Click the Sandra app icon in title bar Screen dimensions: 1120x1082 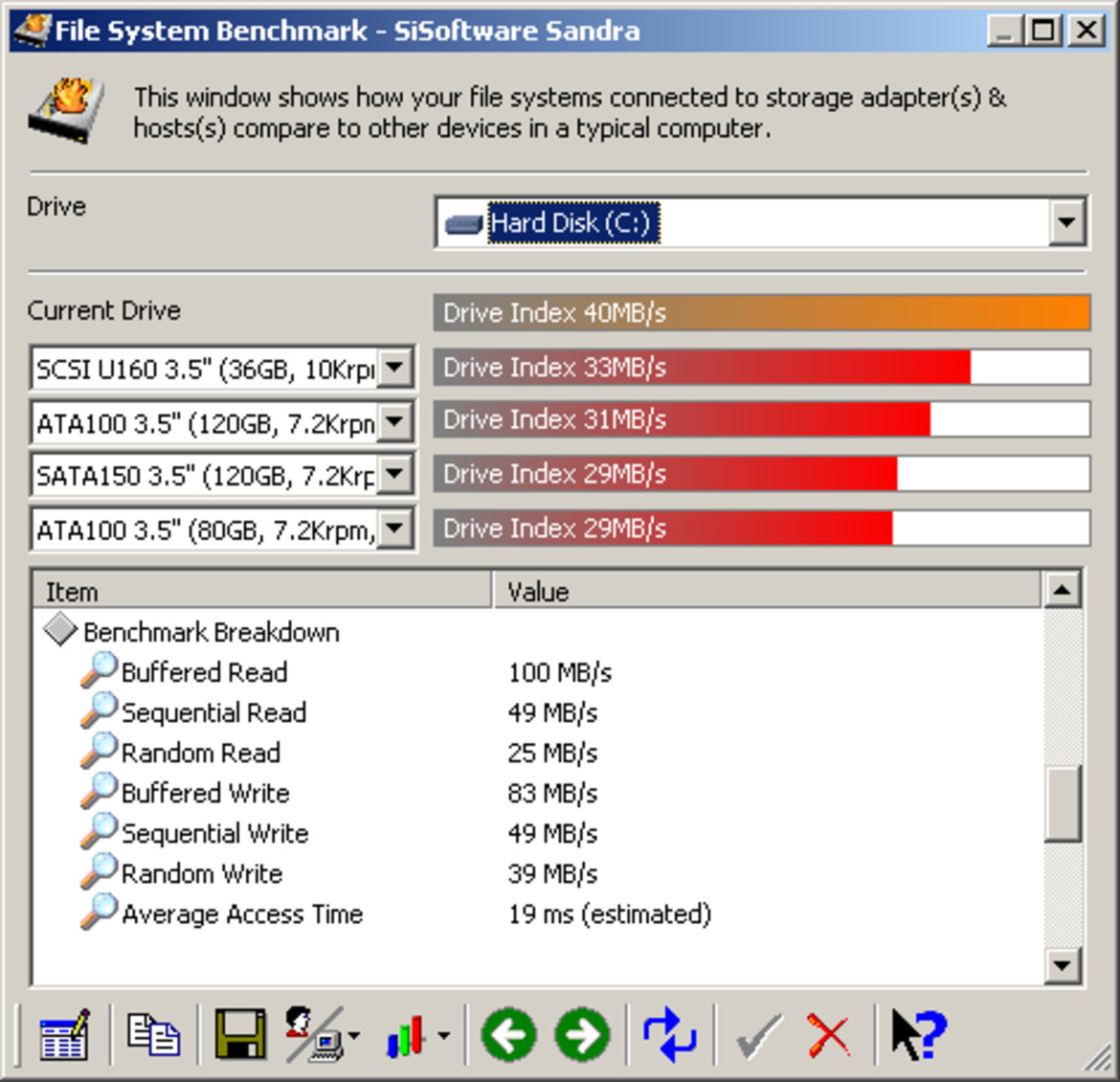pyautogui.click(x=32, y=30)
